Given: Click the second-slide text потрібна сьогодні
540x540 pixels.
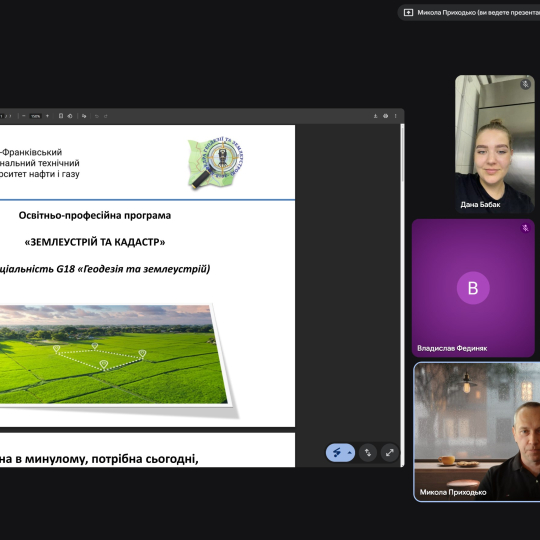Looking at the screenshot, I should coord(145,459).
